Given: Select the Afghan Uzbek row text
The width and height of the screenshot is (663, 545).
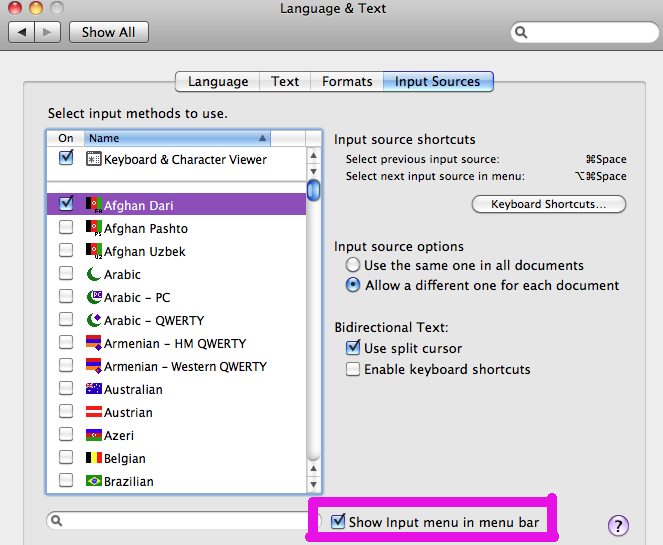Looking at the screenshot, I should pos(145,252).
